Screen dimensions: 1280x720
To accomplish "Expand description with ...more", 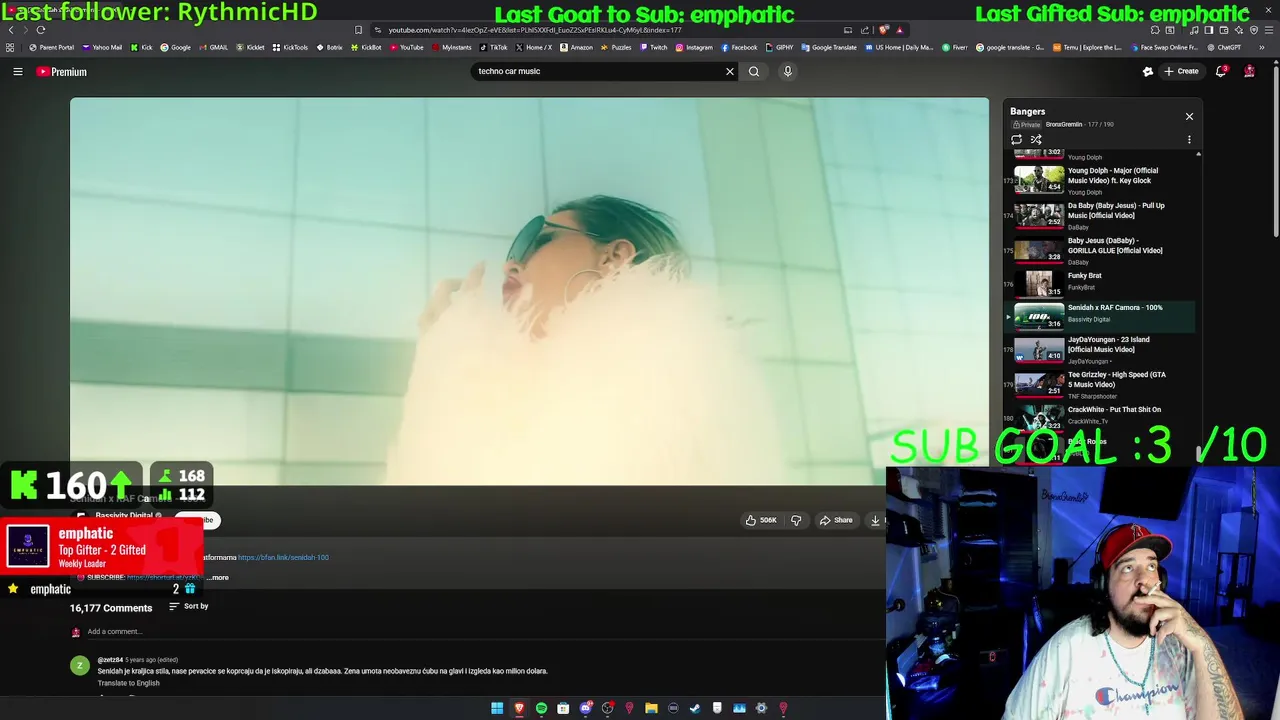I will click(218, 577).
